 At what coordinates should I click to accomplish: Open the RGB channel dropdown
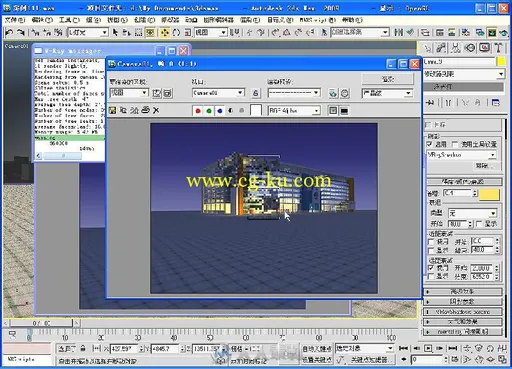pyautogui.click(x=294, y=111)
